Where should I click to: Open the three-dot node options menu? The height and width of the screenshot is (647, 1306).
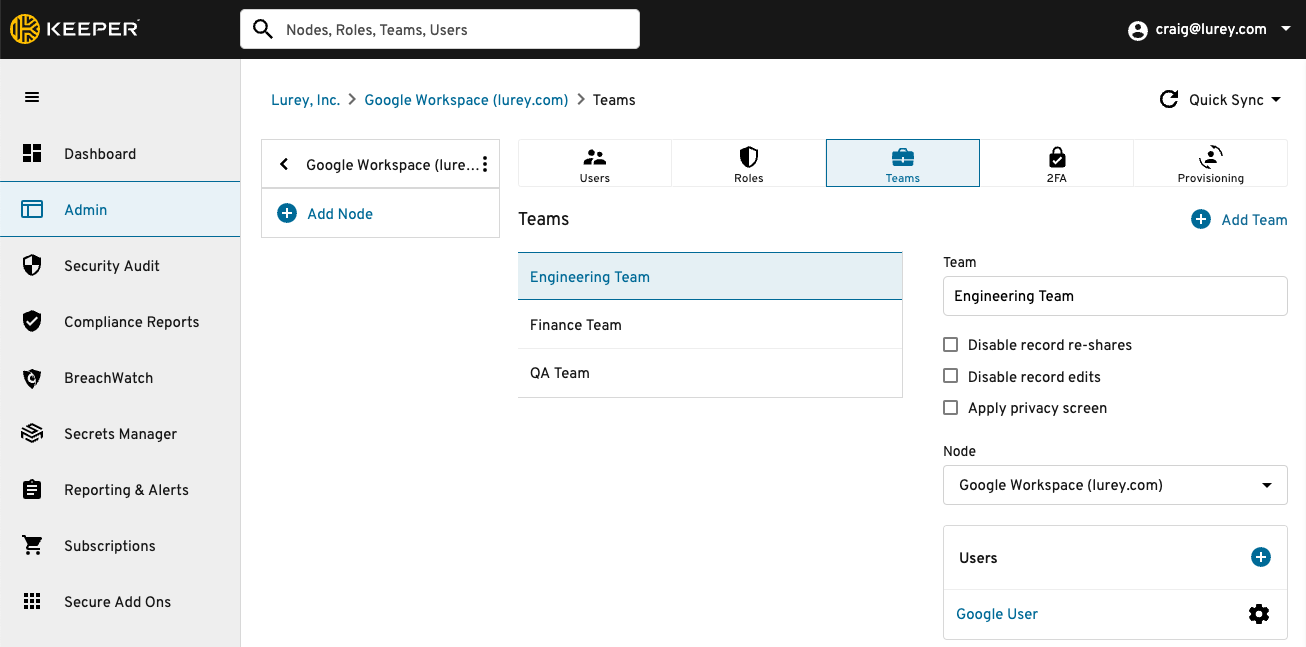point(485,164)
